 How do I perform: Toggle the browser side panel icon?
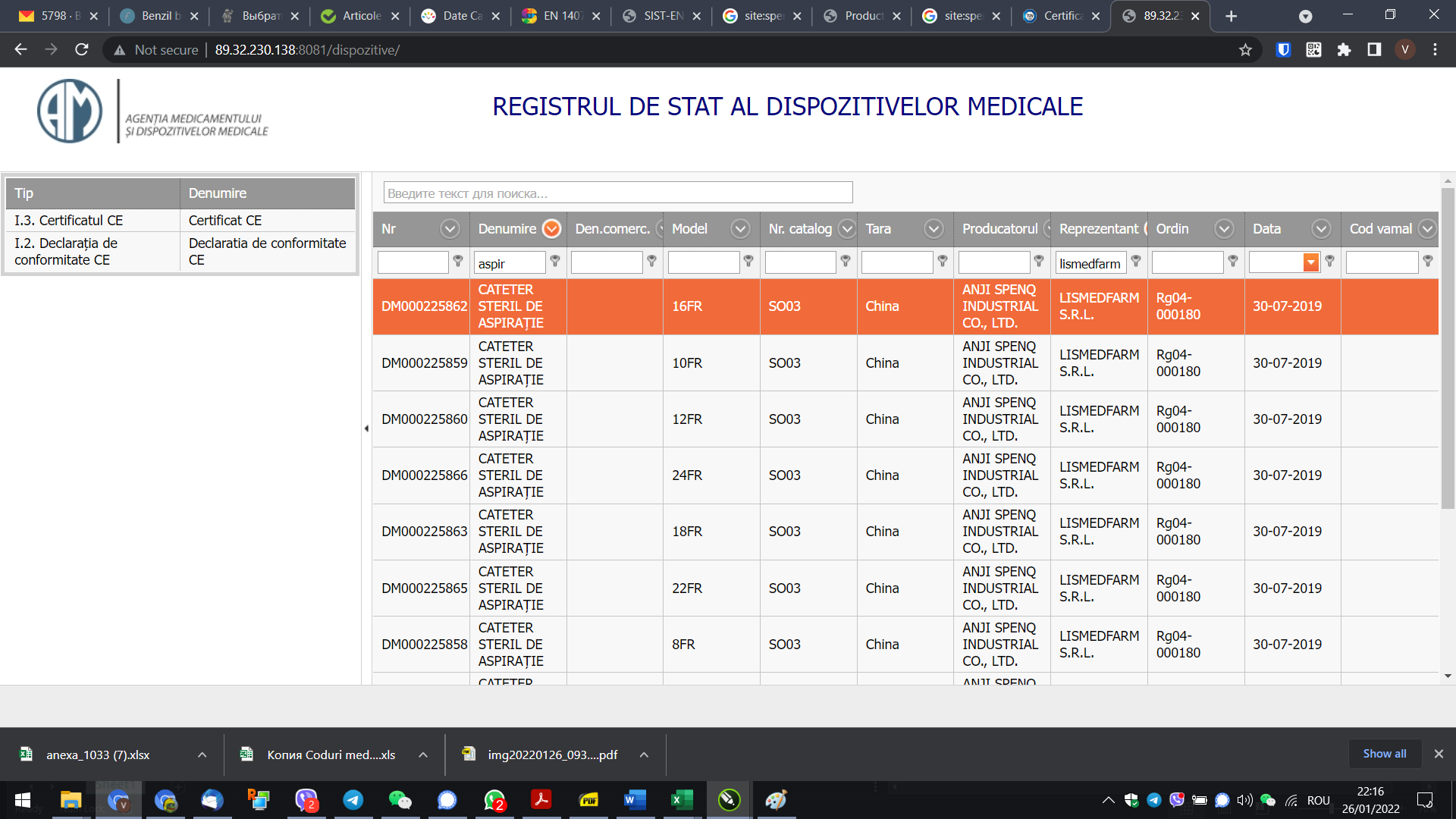pos(1374,50)
